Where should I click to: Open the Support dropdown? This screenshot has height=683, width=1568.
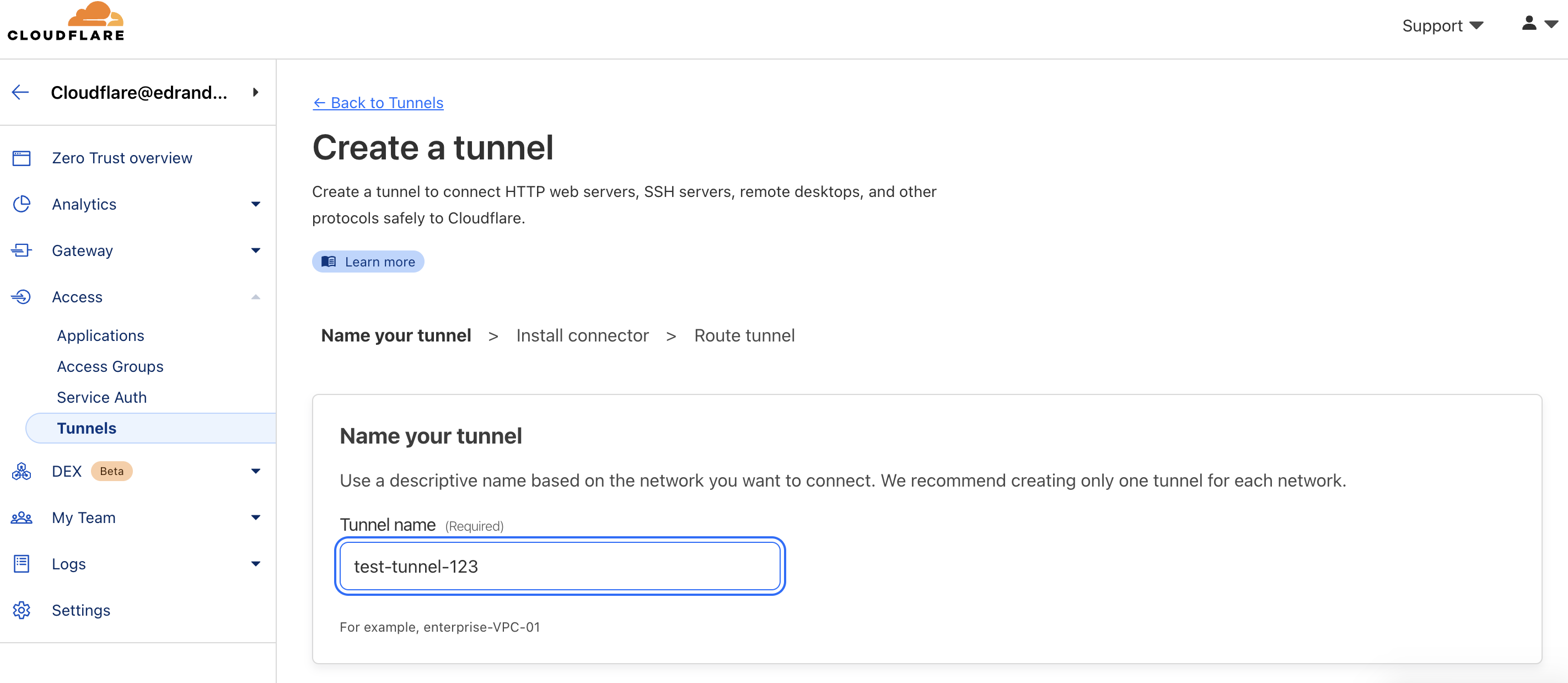tap(1443, 25)
